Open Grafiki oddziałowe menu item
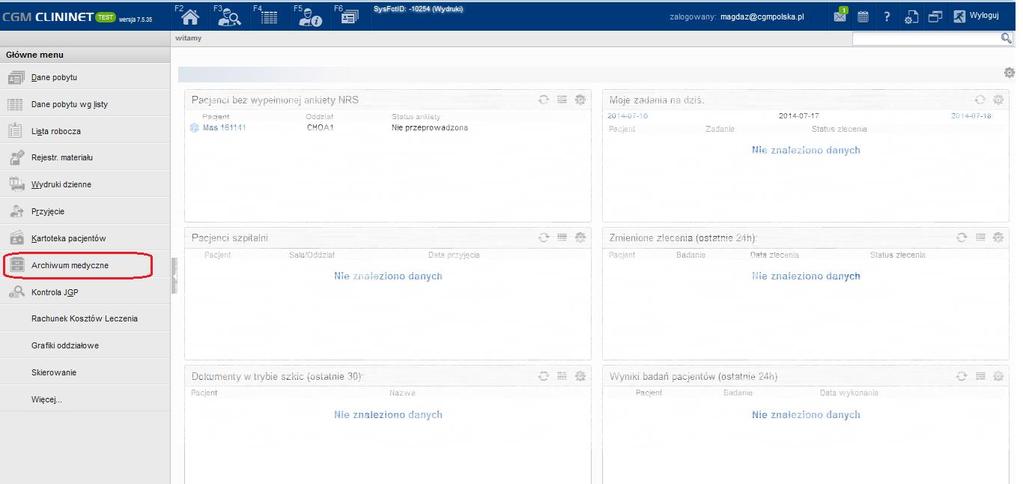The width and height of the screenshot is (1023, 484). [x=85, y=346]
